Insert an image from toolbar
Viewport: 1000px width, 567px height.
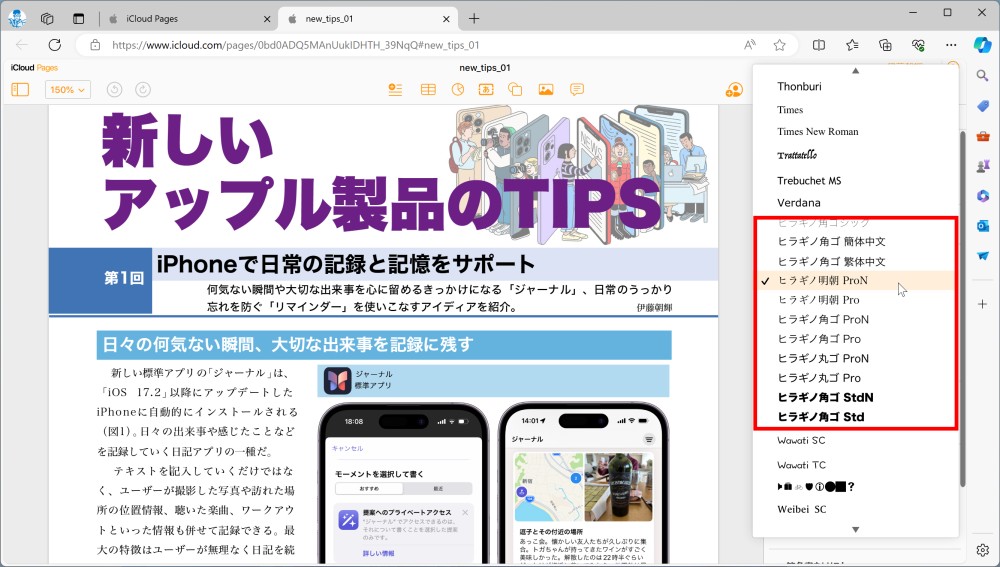click(x=546, y=89)
